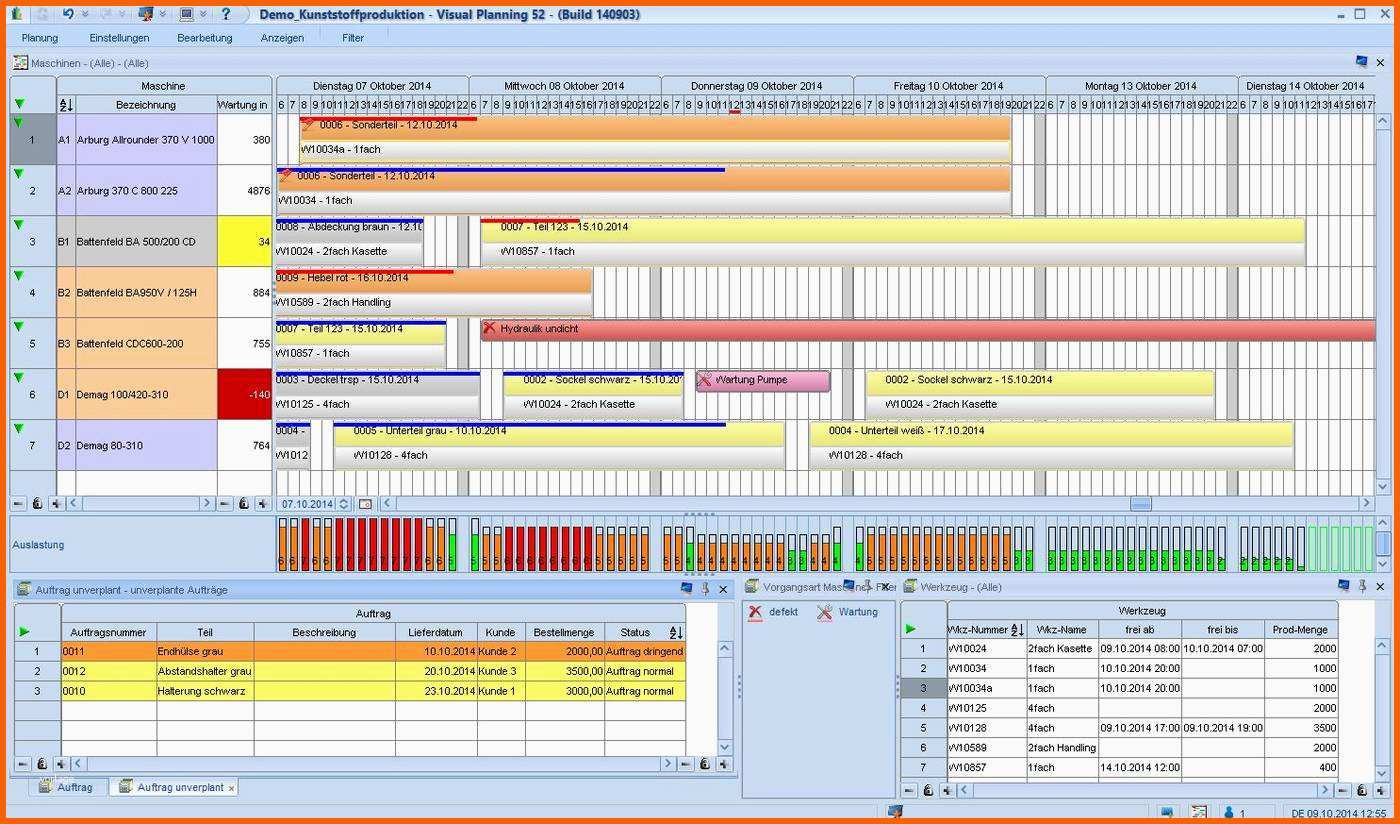Open the Anzeigen menu
Screen dimensions: 1400x824
(x=282, y=38)
